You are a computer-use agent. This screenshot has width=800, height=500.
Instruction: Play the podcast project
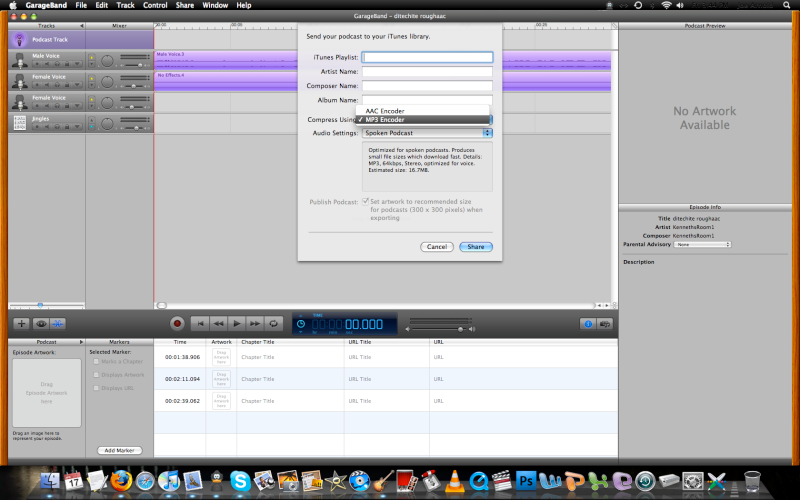237,323
